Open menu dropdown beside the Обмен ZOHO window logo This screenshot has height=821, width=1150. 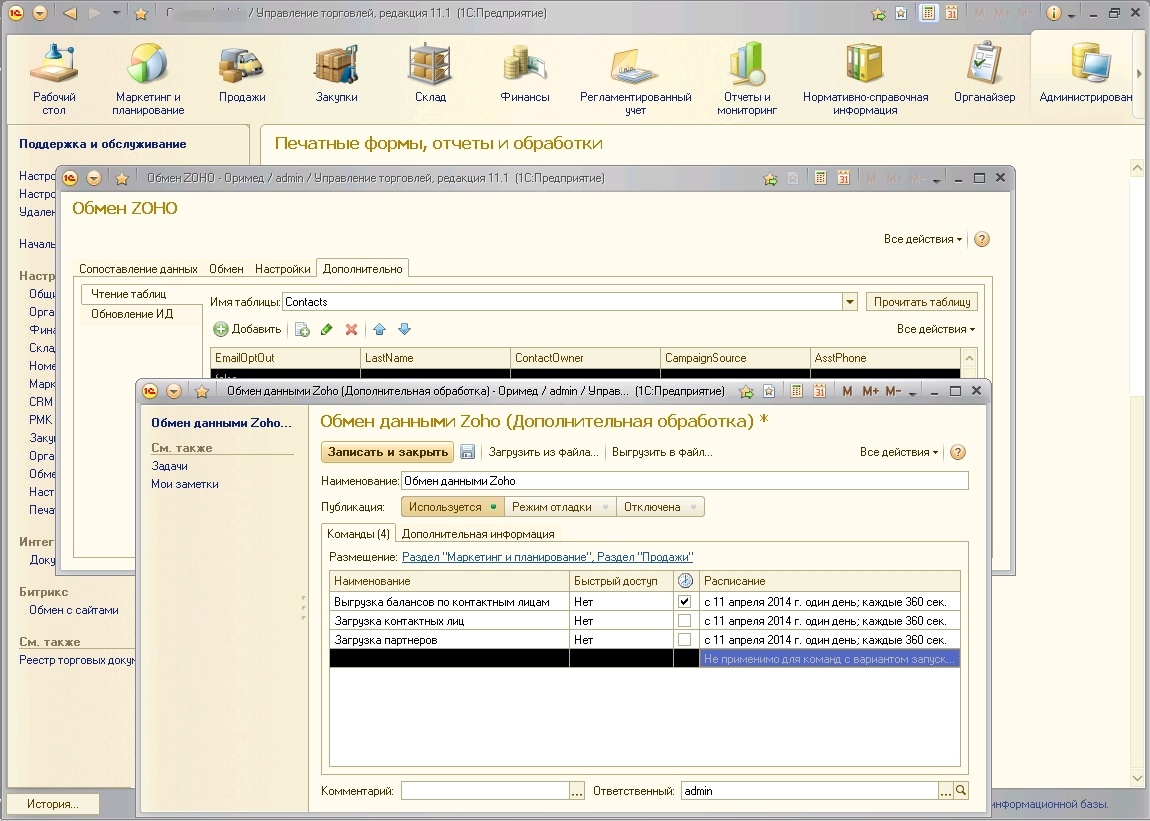click(94, 178)
